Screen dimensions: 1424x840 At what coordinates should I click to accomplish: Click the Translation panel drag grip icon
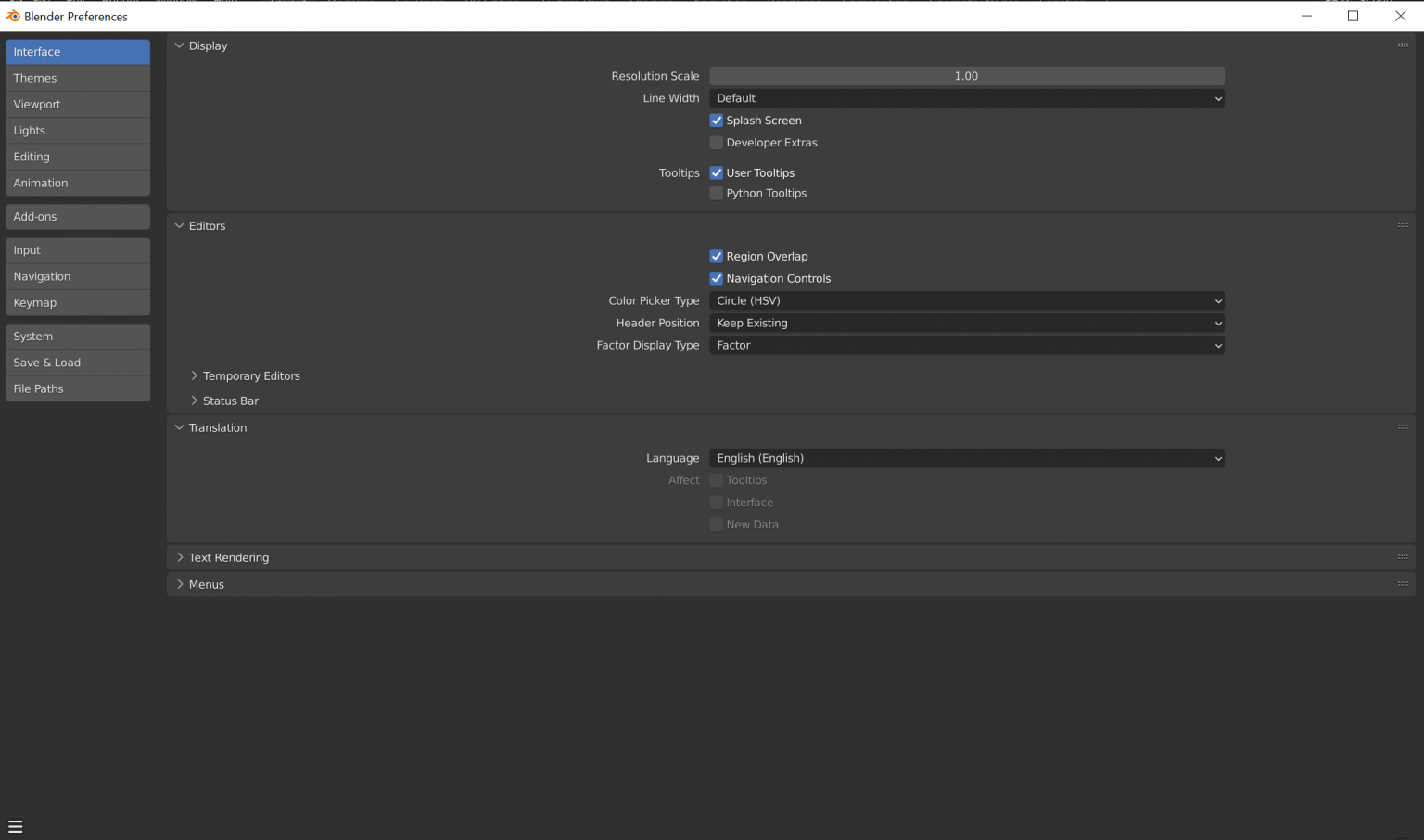[1403, 427]
